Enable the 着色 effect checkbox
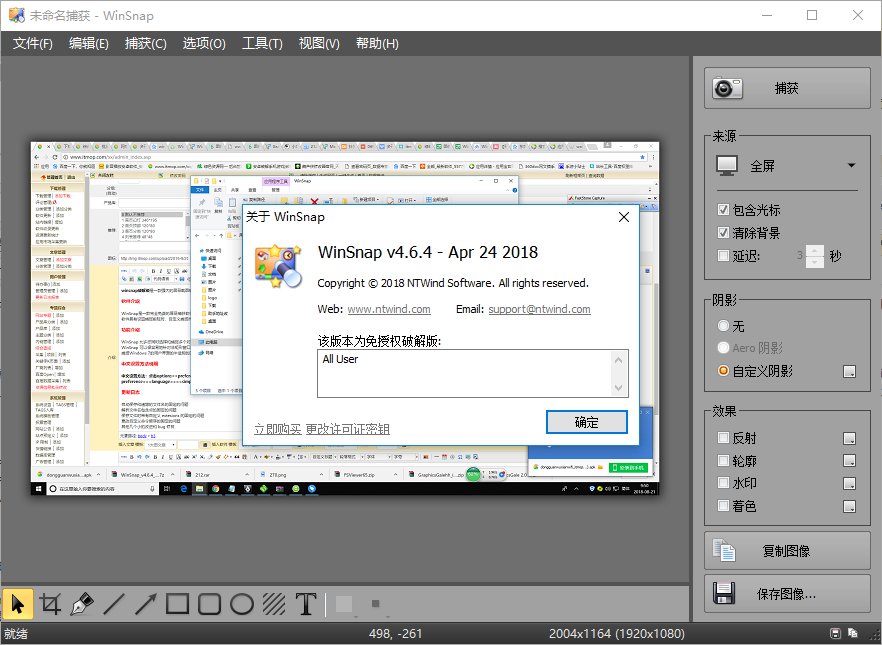This screenshot has width=882, height=645. (x=723, y=506)
